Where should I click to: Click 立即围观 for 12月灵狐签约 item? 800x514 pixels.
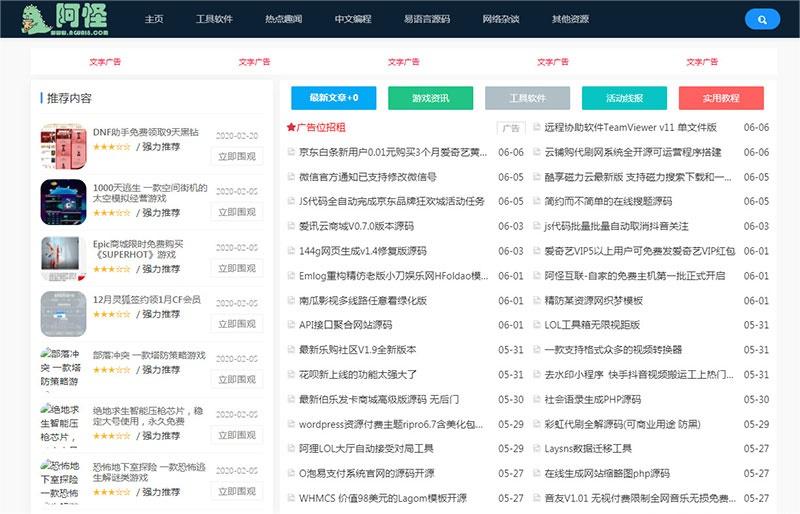[x=236, y=324]
